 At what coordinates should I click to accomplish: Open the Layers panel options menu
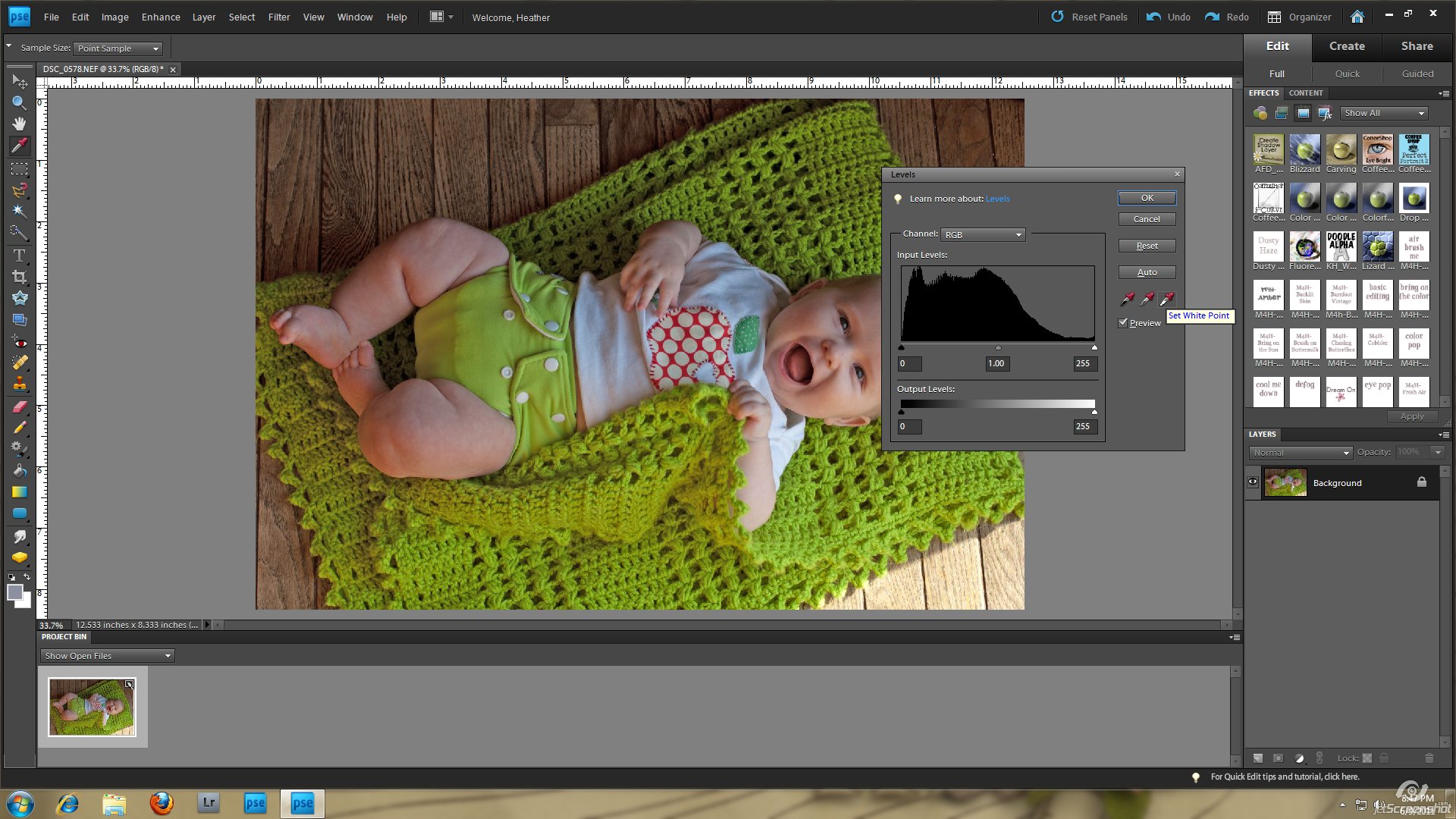(1444, 435)
